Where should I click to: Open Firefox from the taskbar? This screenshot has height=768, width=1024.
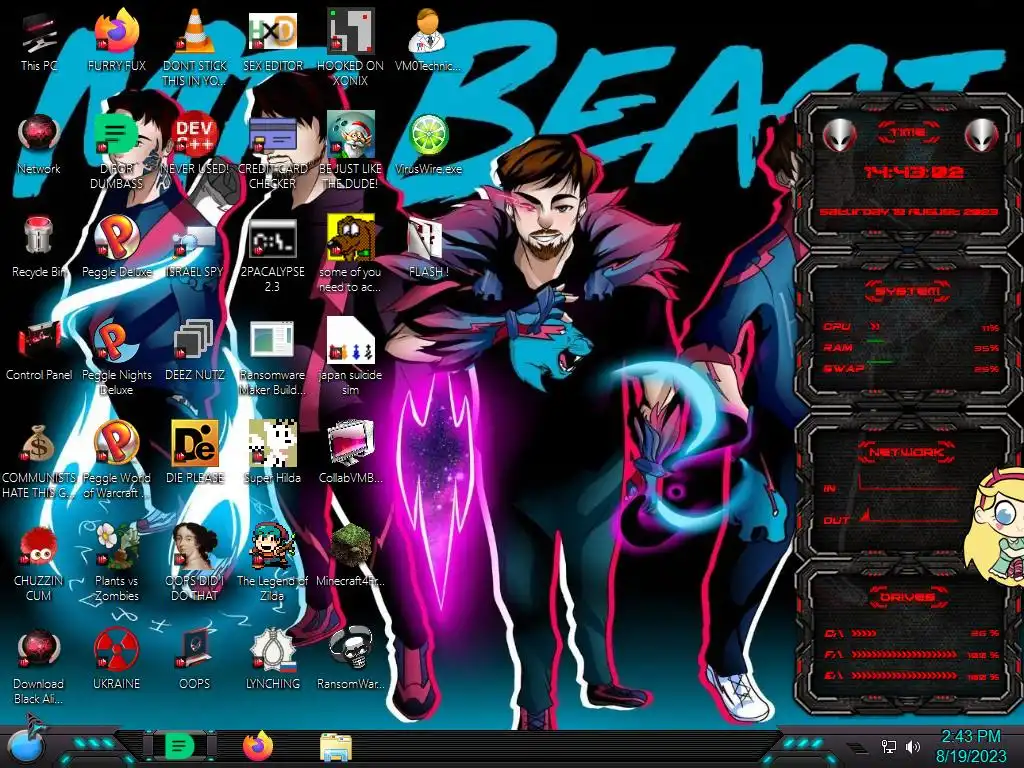click(258, 745)
